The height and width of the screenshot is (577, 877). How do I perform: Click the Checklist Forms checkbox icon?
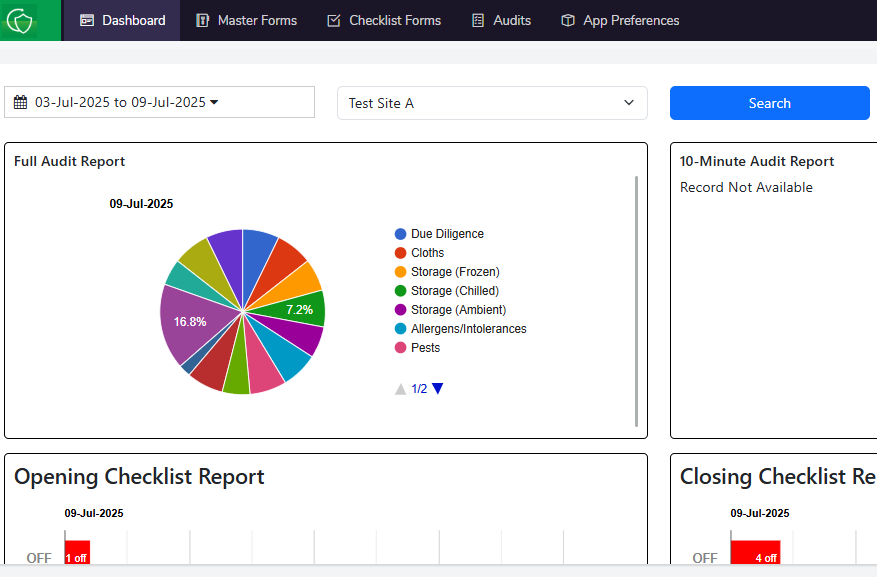(x=334, y=20)
